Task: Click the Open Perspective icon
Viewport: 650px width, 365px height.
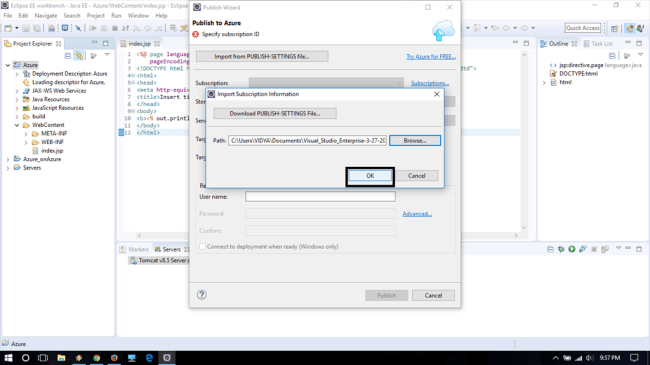Action: 614,28
